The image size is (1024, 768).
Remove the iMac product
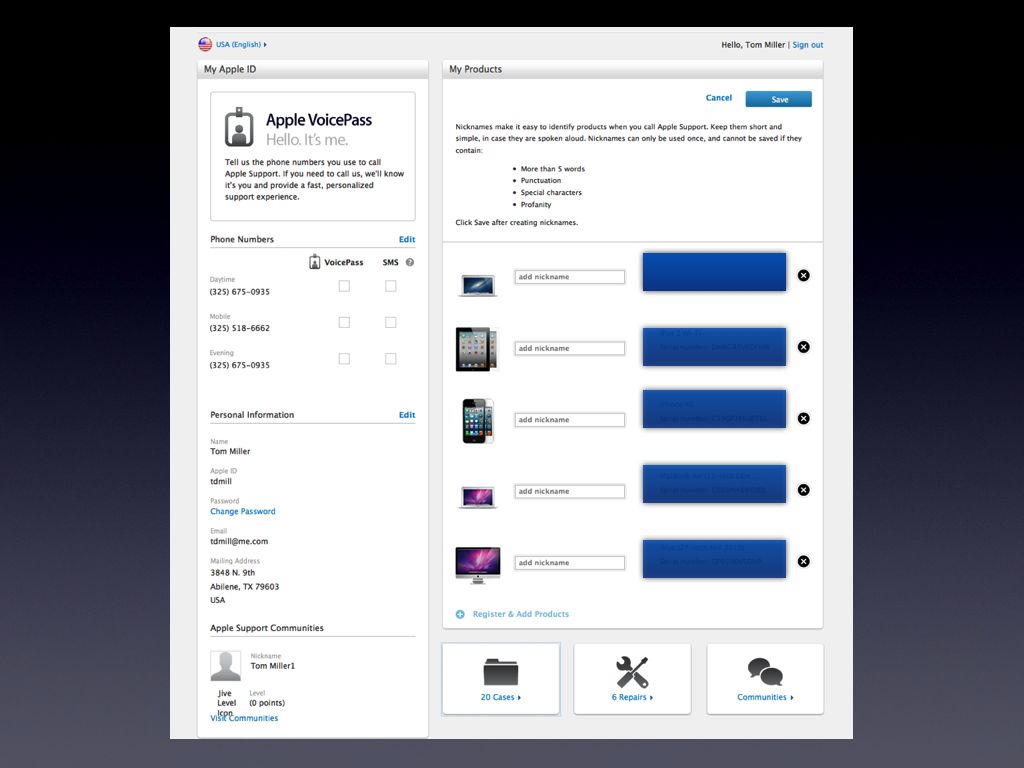804,562
